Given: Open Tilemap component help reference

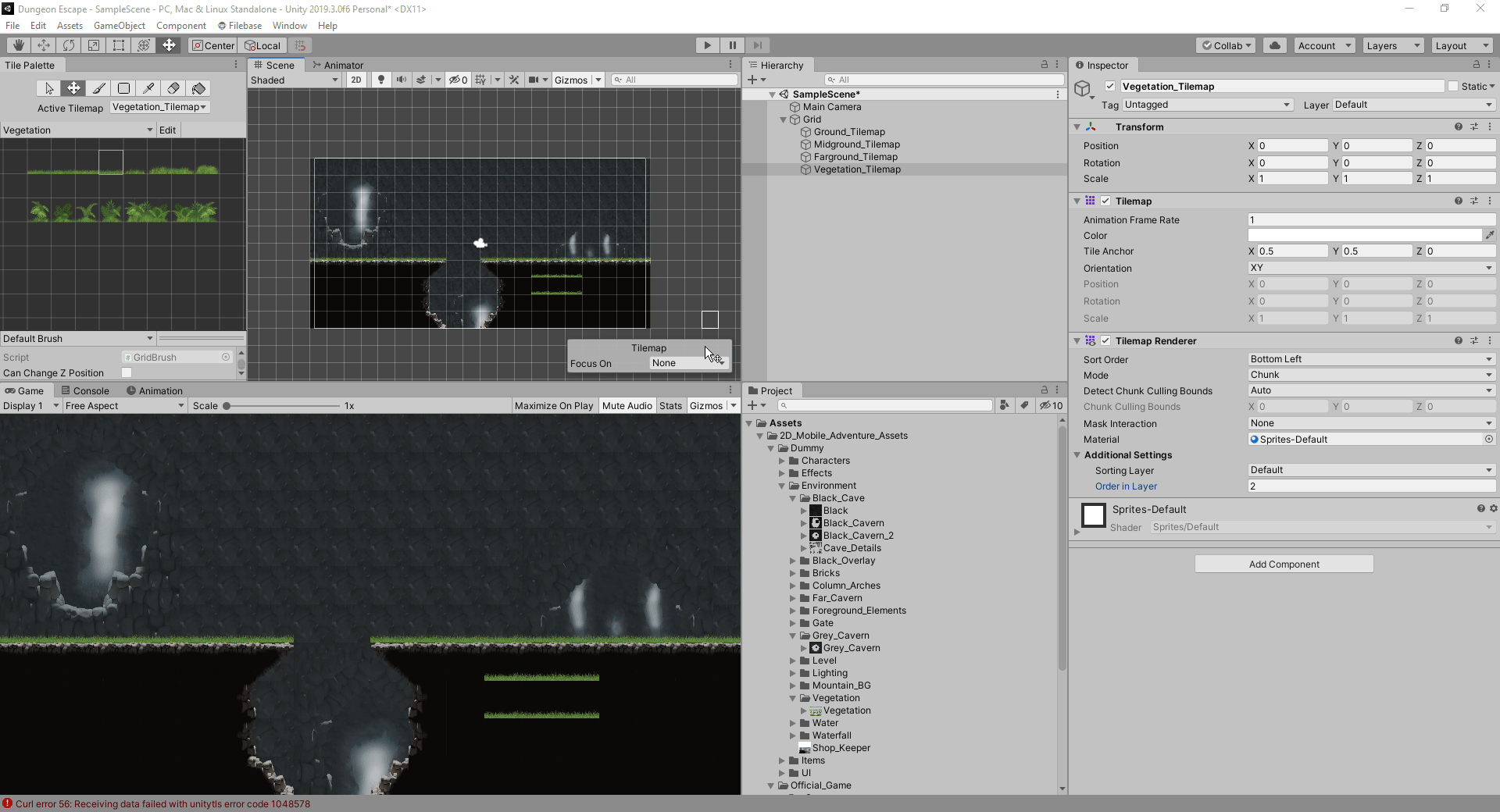Looking at the screenshot, I should pos(1458,201).
